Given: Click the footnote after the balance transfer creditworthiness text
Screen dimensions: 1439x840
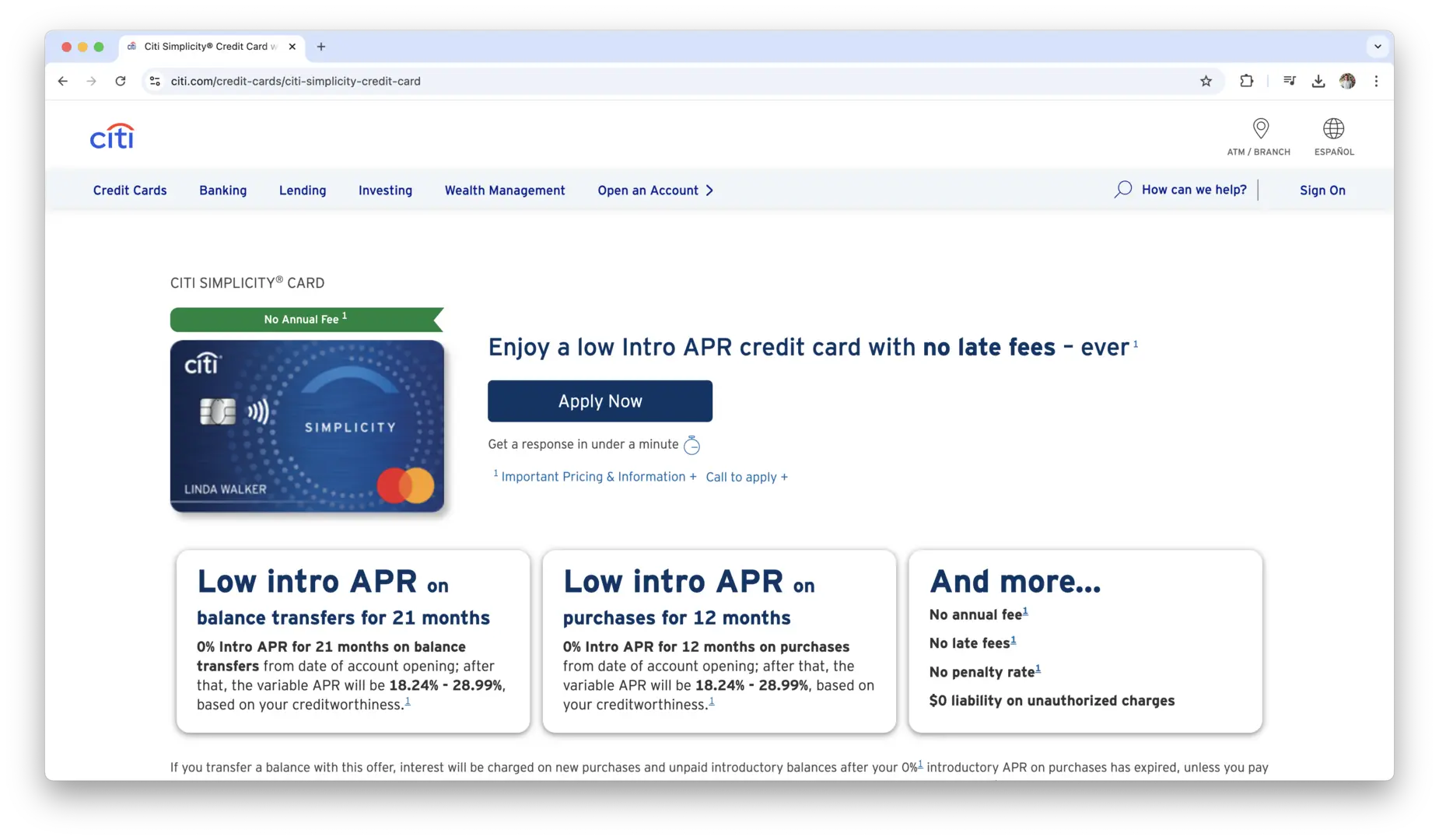Looking at the screenshot, I should pyautogui.click(x=408, y=702).
